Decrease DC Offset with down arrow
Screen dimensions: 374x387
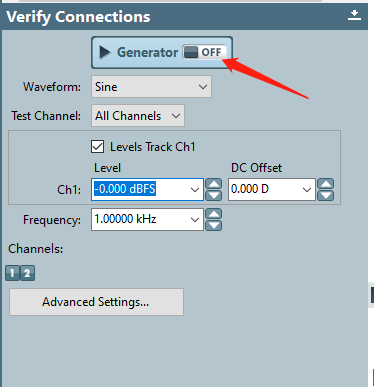pyautogui.click(x=326, y=195)
